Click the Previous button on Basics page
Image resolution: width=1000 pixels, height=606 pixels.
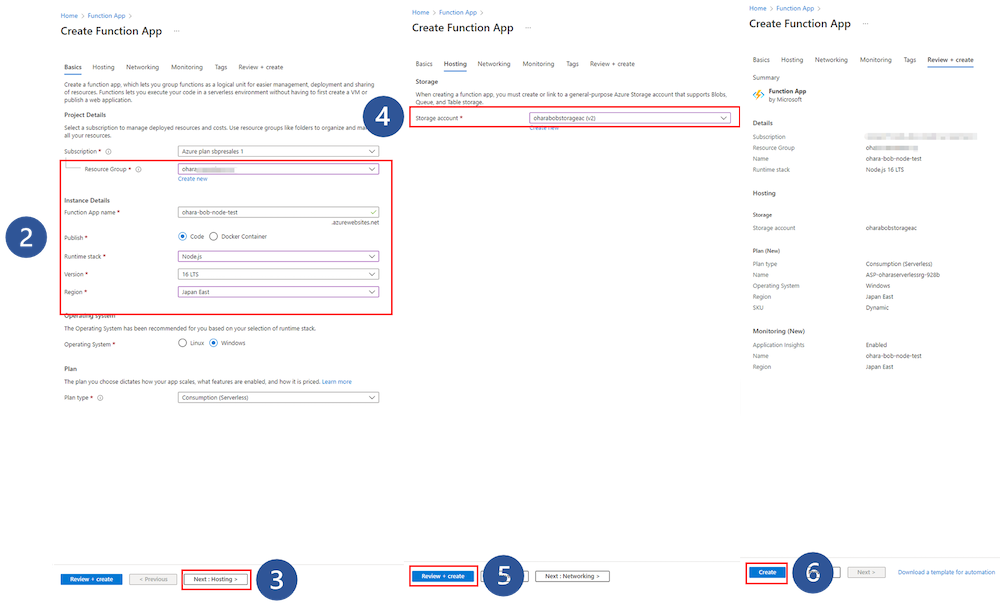[153, 579]
